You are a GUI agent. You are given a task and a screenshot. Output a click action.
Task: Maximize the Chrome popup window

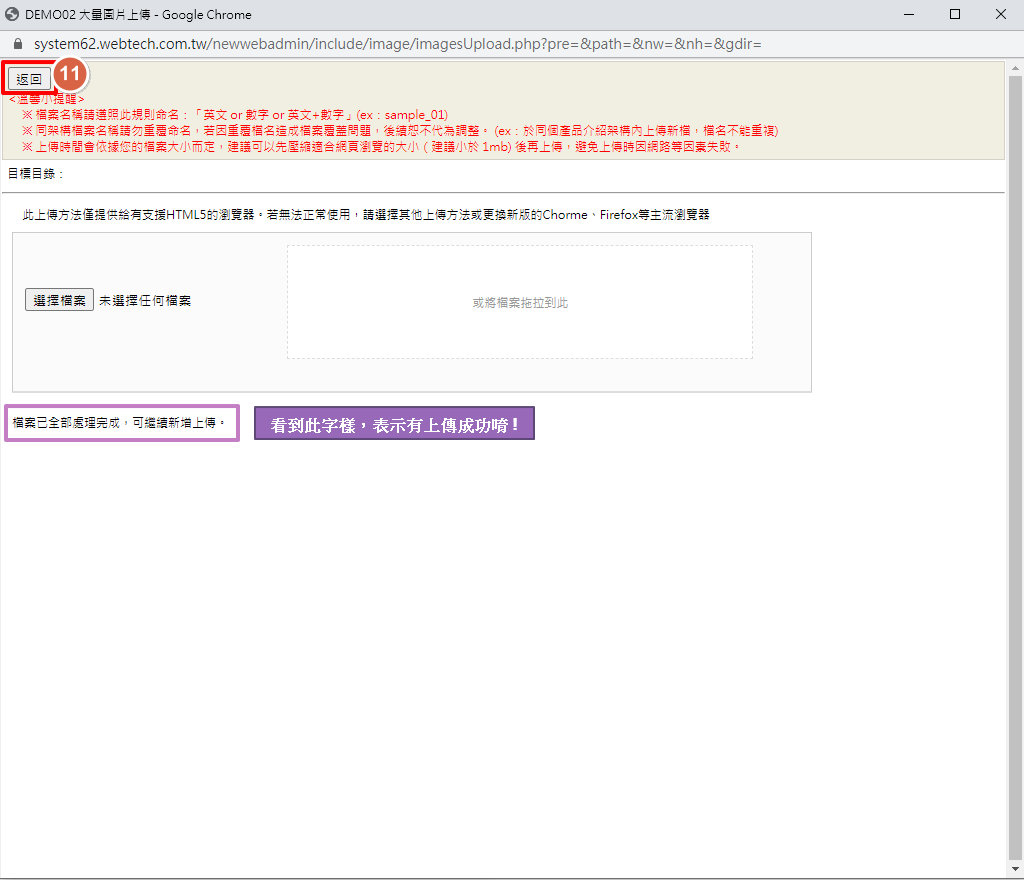coord(955,15)
